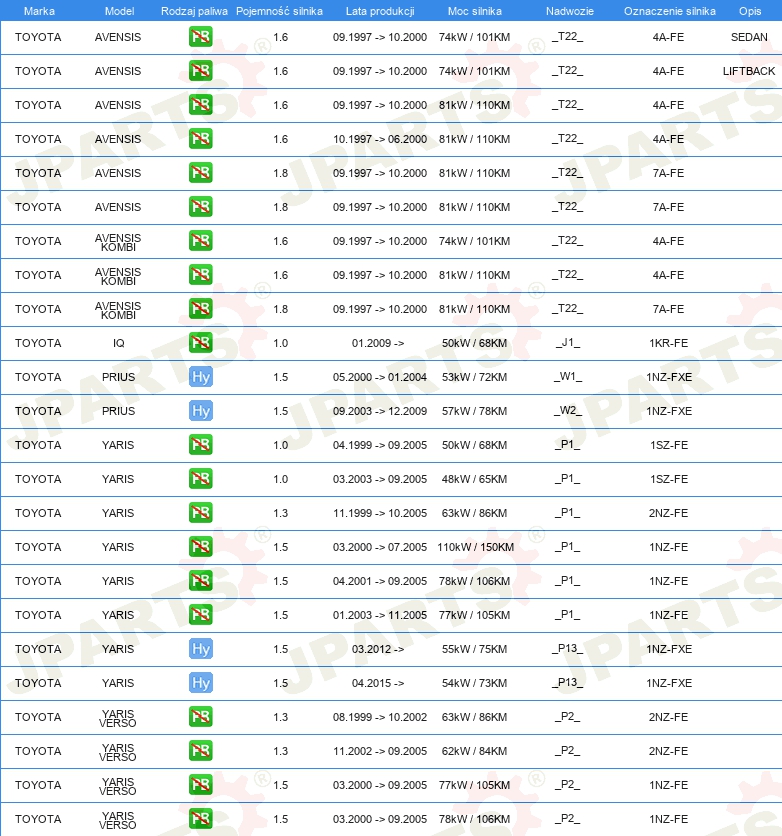782x836 pixels.
Task: Click hybrid Hy icon for Yaris 04.2015
Action: pos(200,683)
